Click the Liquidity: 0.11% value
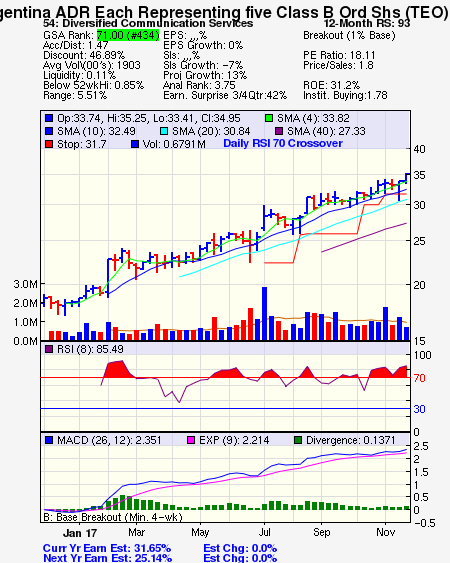 coord(79,75)
